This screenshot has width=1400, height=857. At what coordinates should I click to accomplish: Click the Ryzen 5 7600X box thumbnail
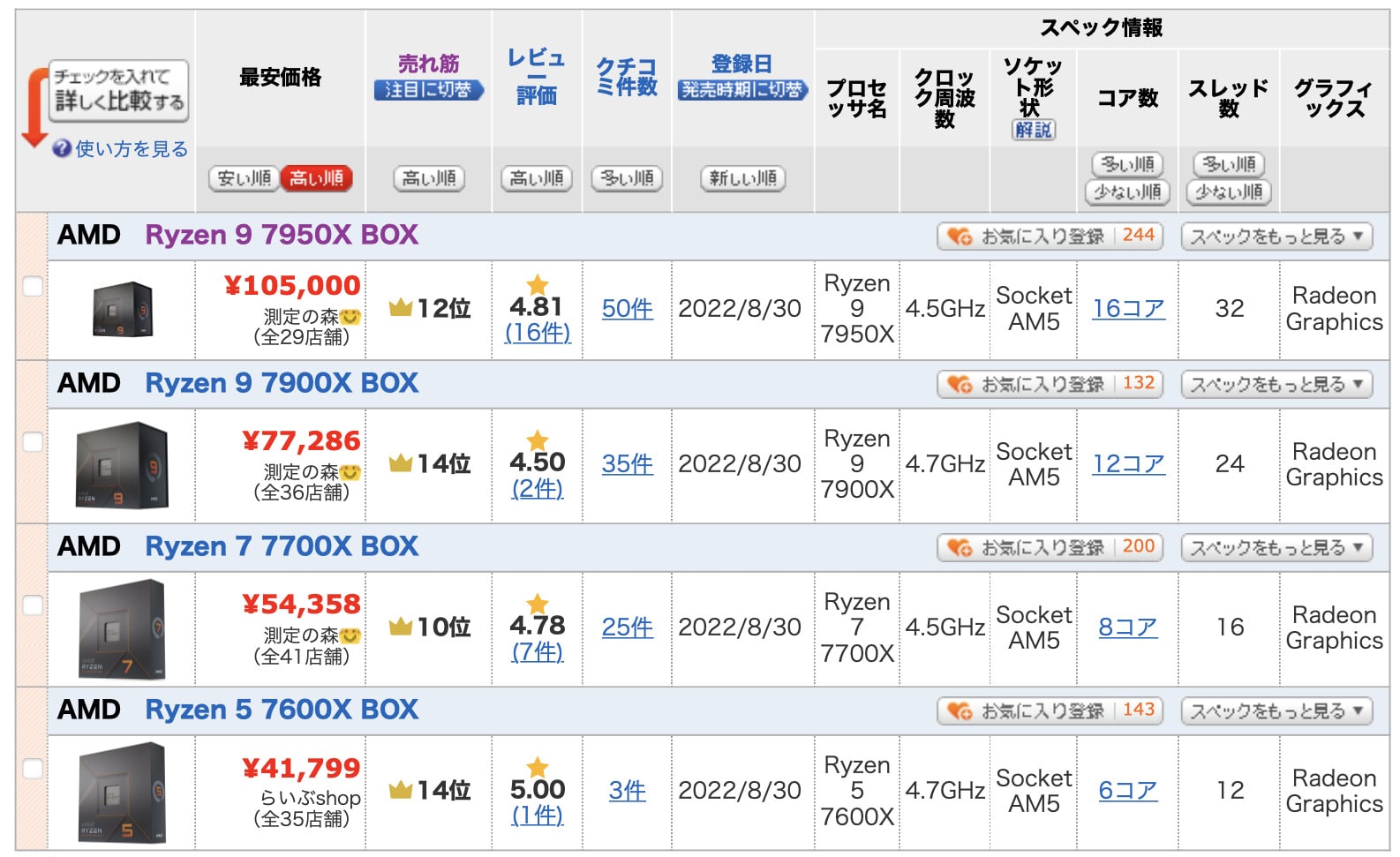tap(122, 793)
